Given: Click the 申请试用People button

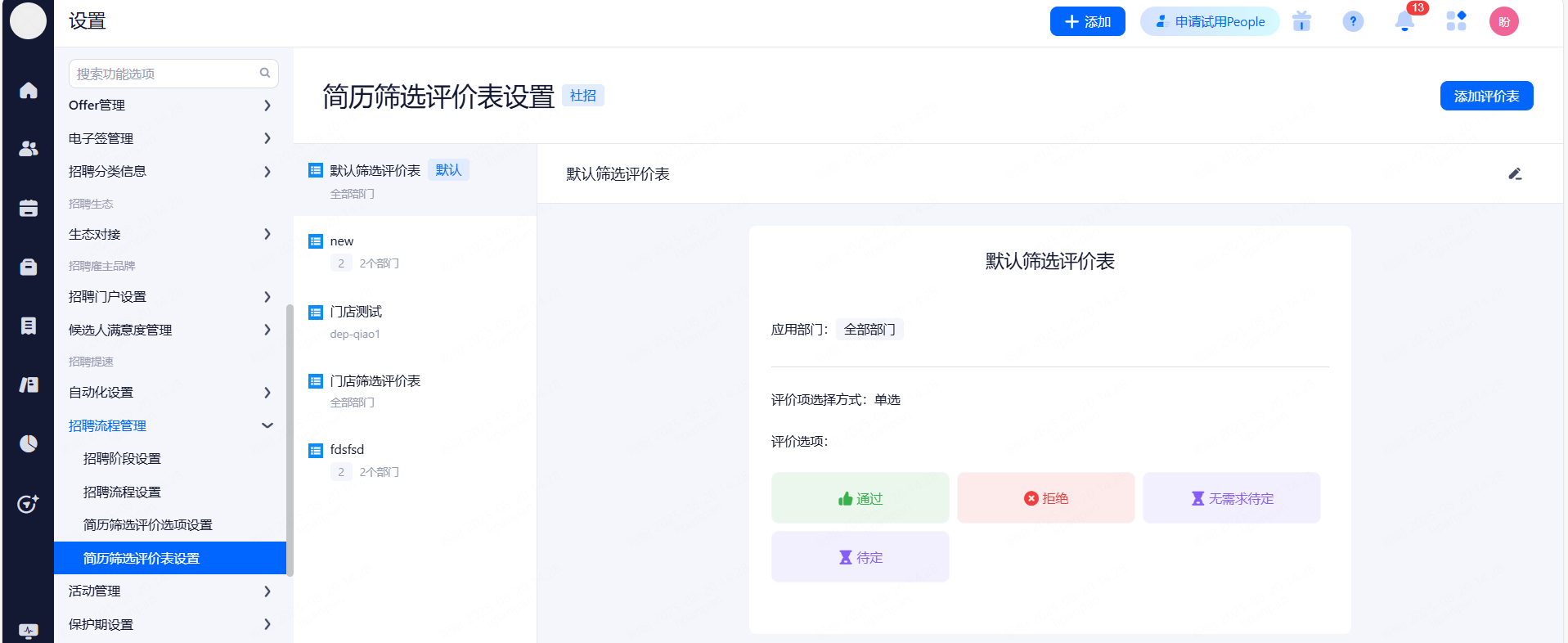Looking at the screenshot, I should (x=1210, y=22).
